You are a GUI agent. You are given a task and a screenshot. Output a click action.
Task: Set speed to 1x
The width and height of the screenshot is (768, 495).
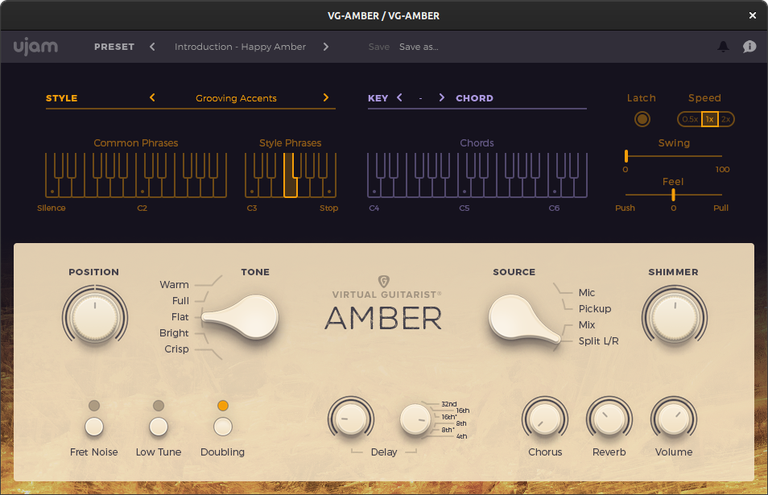coord(710,119)
